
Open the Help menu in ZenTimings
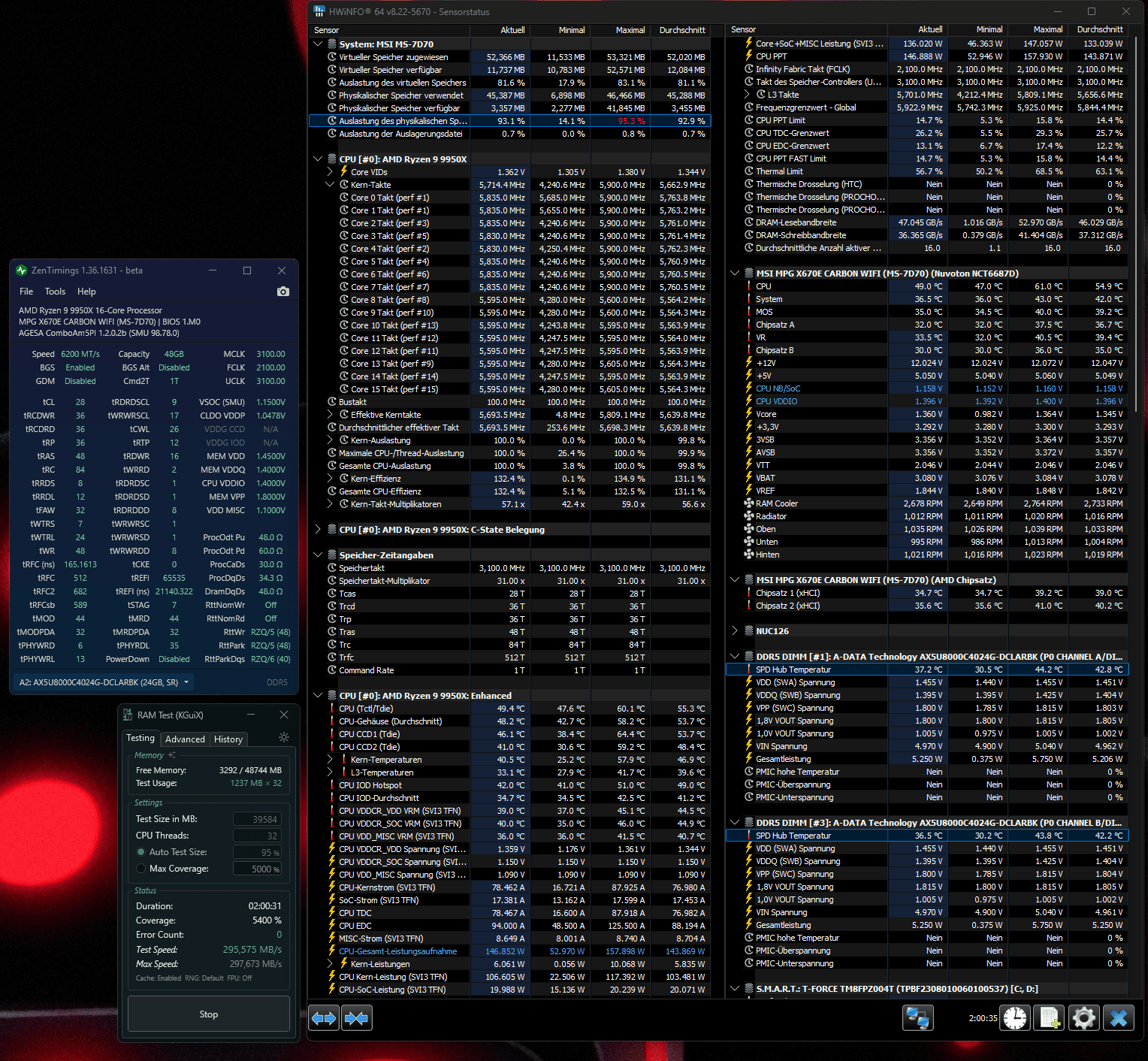coord(86,292)
